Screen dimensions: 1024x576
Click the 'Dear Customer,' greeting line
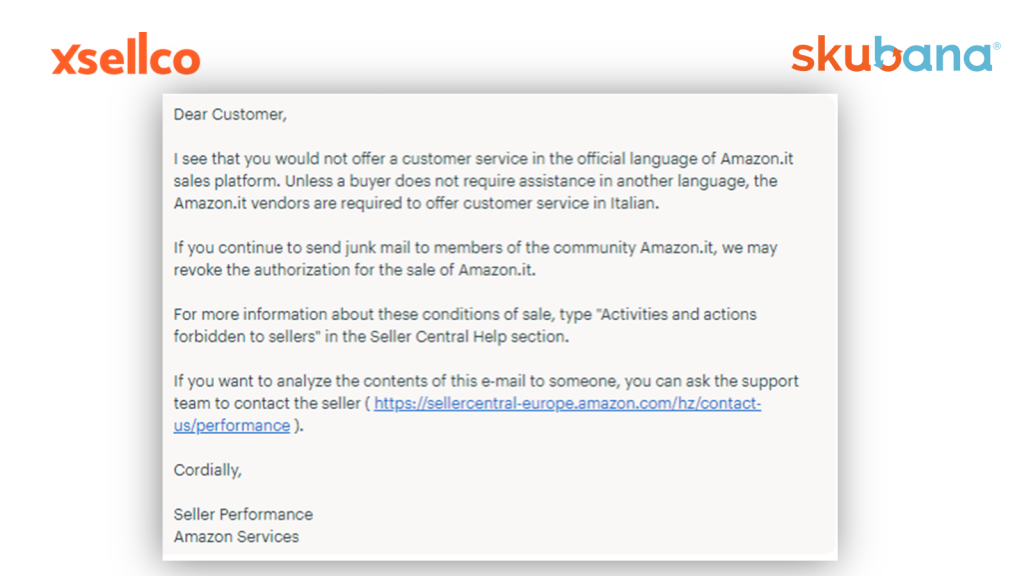click(x=230, y=114)
